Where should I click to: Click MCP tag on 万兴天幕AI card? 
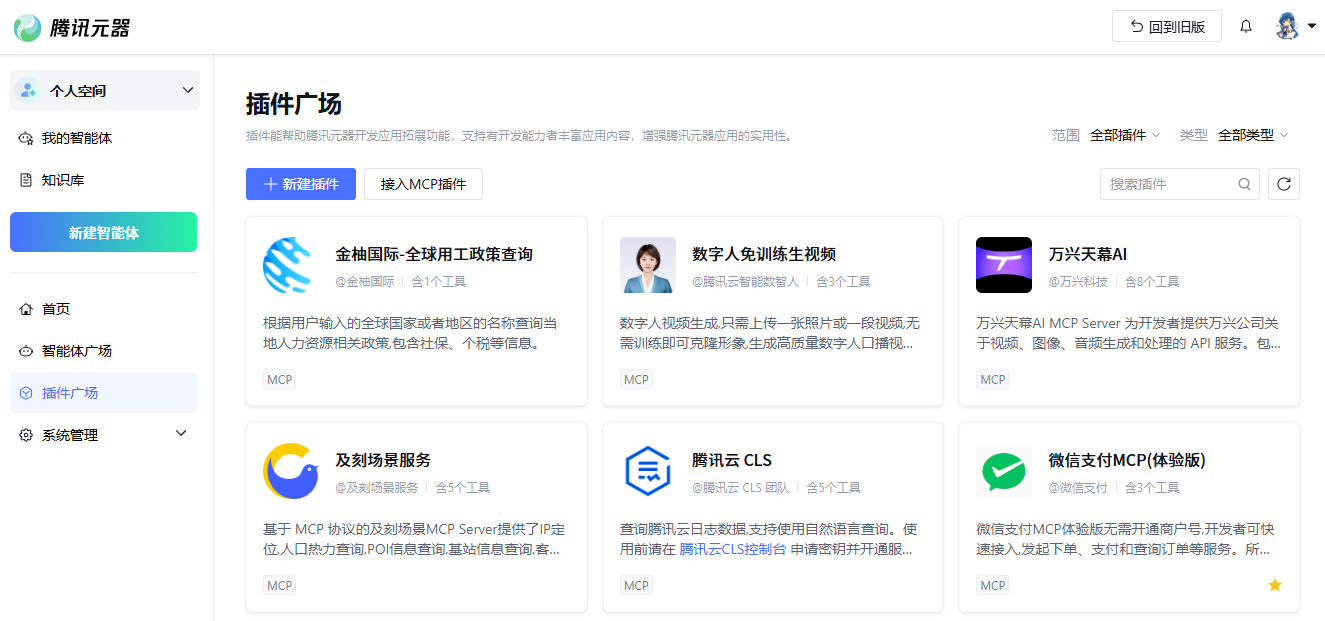click(993, 379)
